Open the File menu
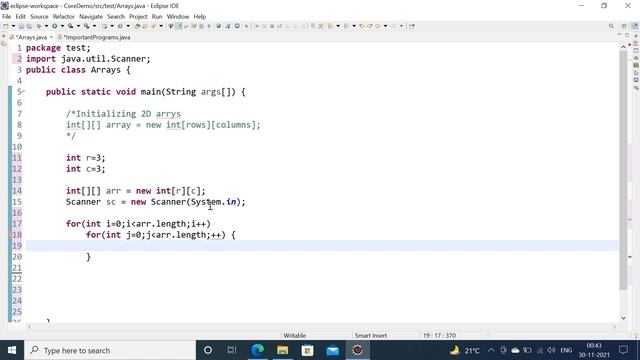The width and height of the screenshot is (640, 360). click(x=7, y=17)
